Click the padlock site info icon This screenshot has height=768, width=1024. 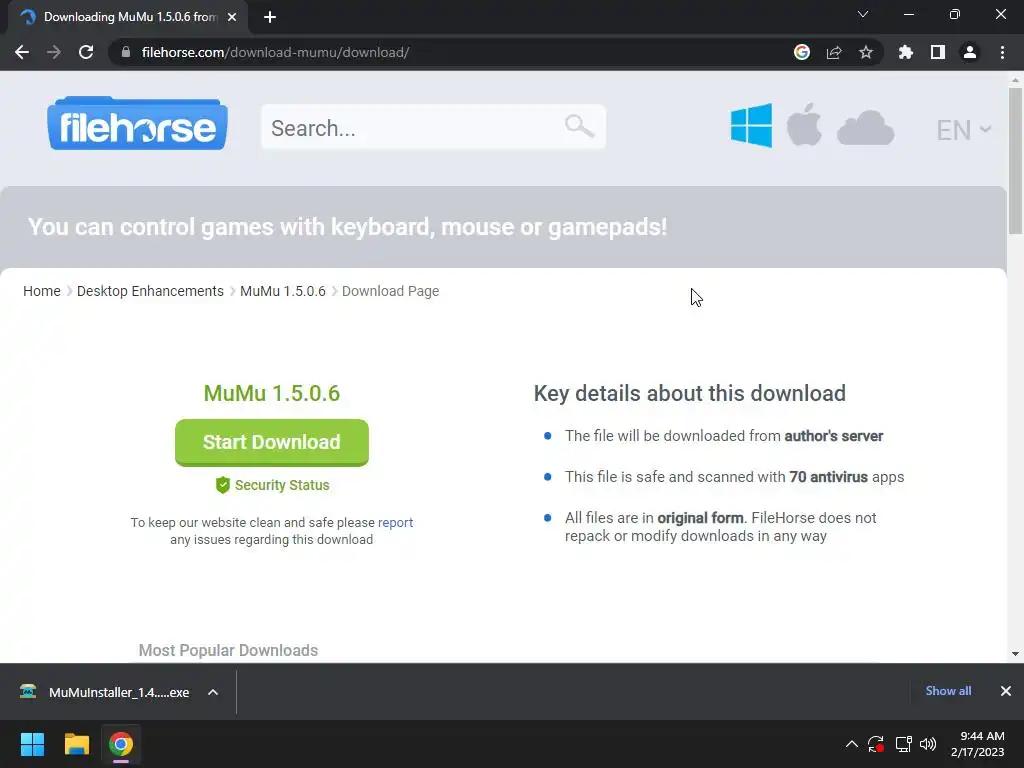126,52
